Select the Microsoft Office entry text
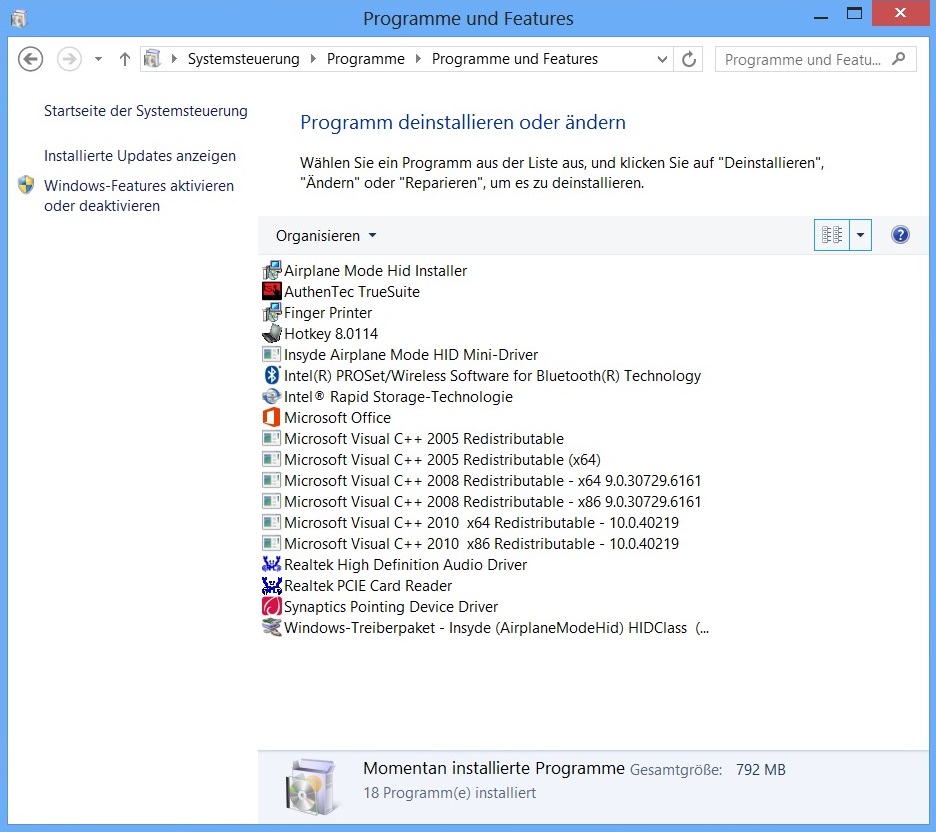This screenshot has width=936, height=832. tap(337, 417)
